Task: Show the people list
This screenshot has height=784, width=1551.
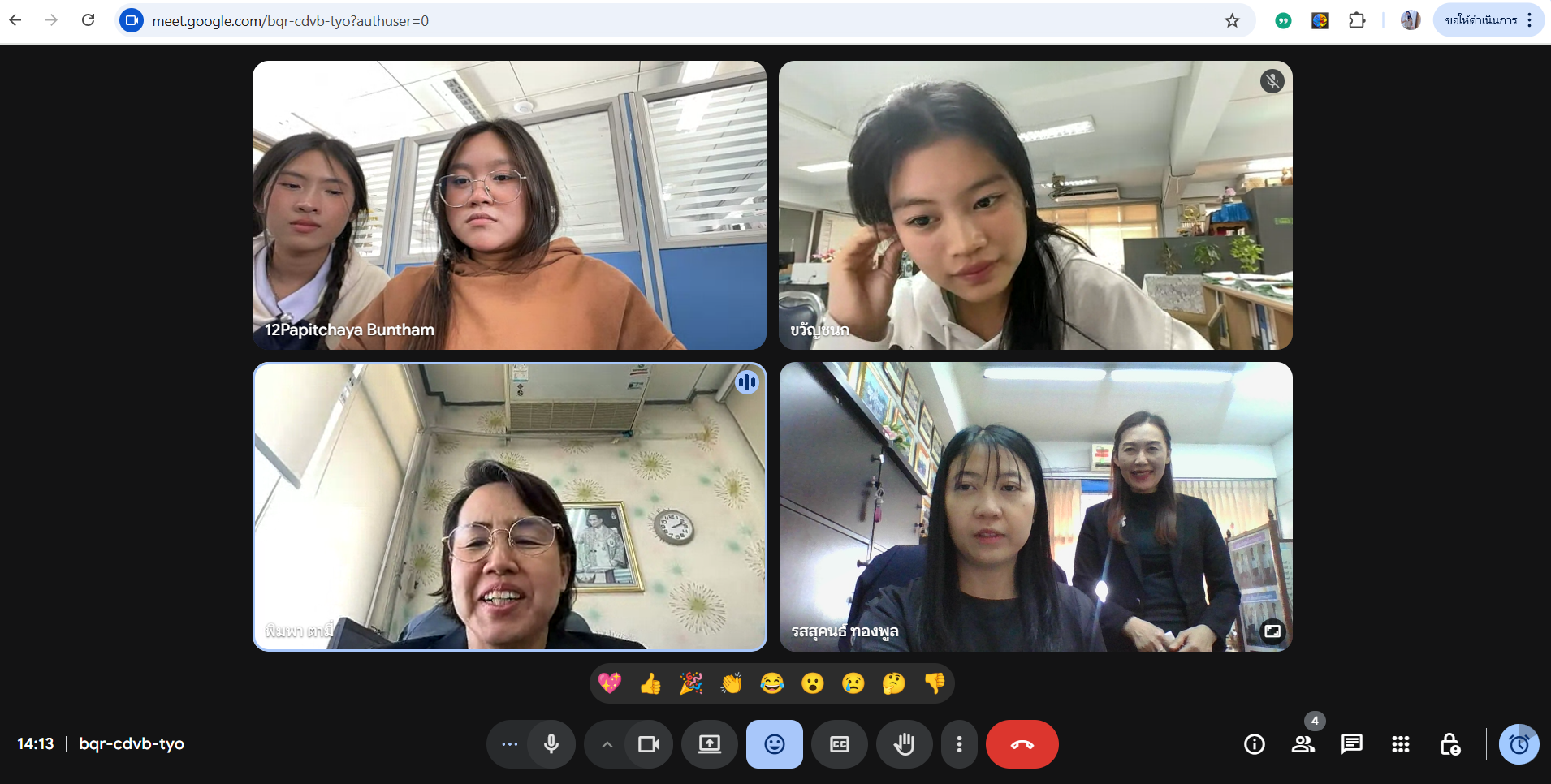Action: pyautogui.click(x=1303, y=744)
